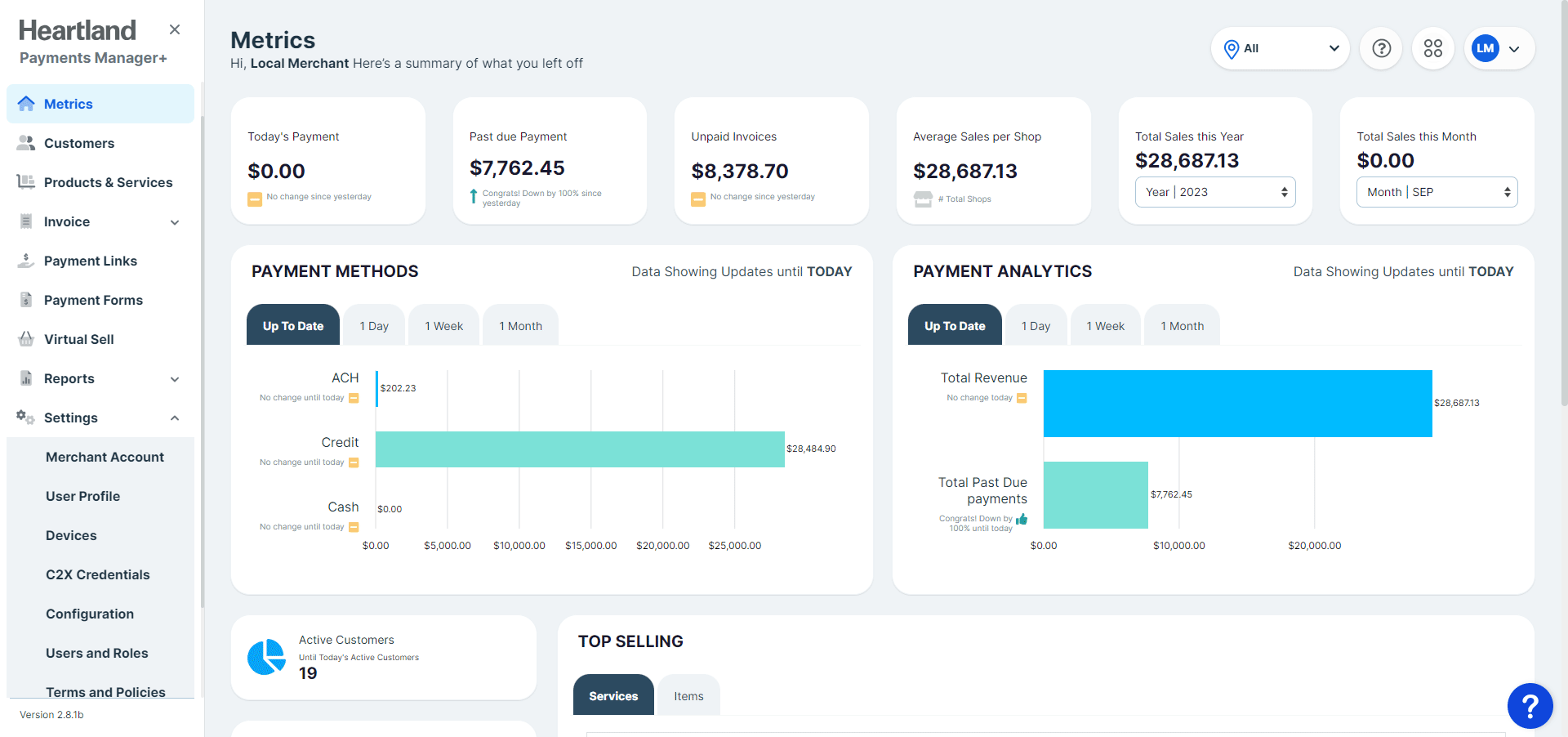Open Merchant Account settings

[105, 457]
